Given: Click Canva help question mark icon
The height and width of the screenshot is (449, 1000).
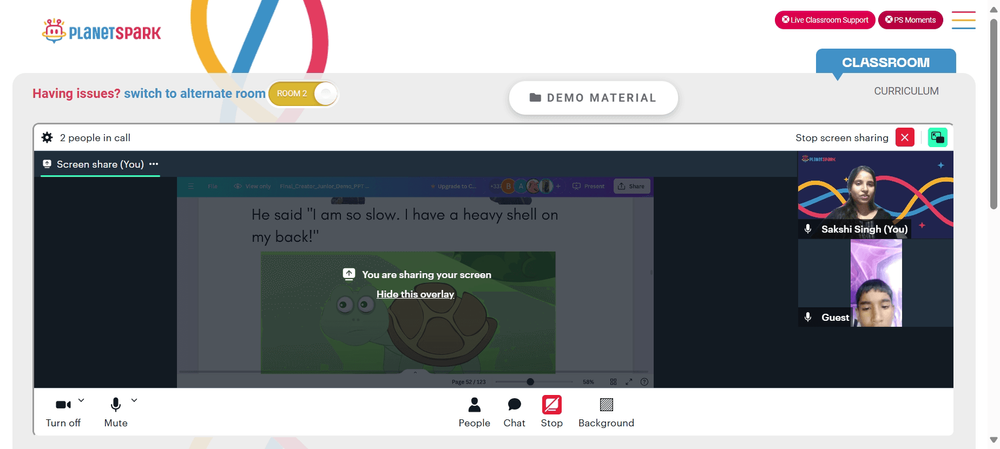Looking at the screenshot, I should point(644,381).
